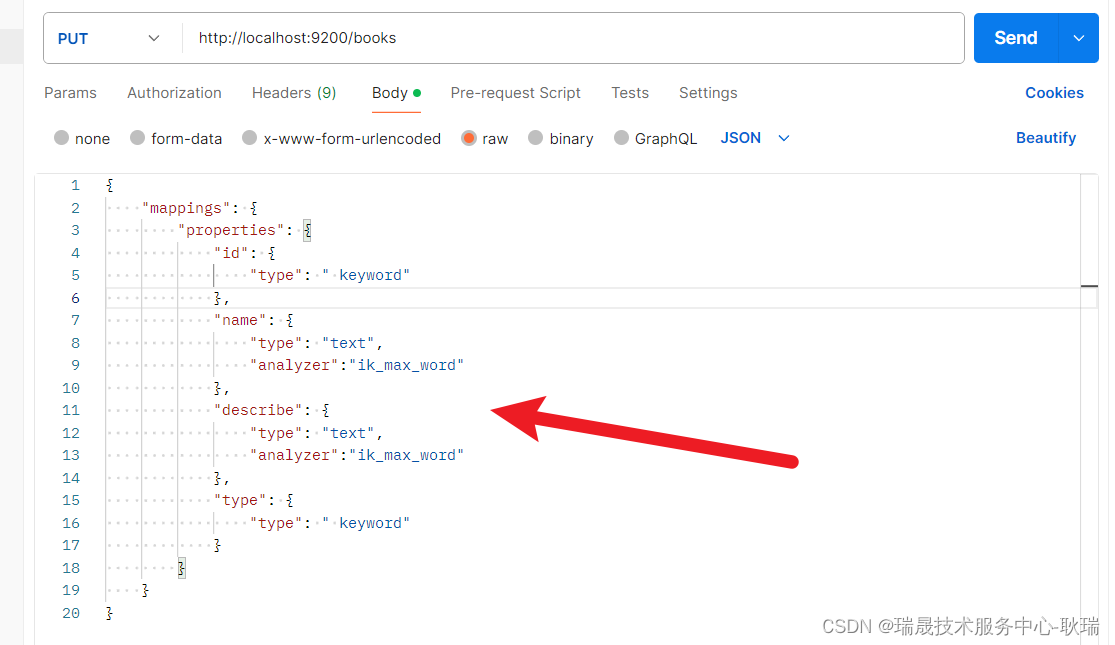Click the opening brace on line 1

[x=110, y=186]
